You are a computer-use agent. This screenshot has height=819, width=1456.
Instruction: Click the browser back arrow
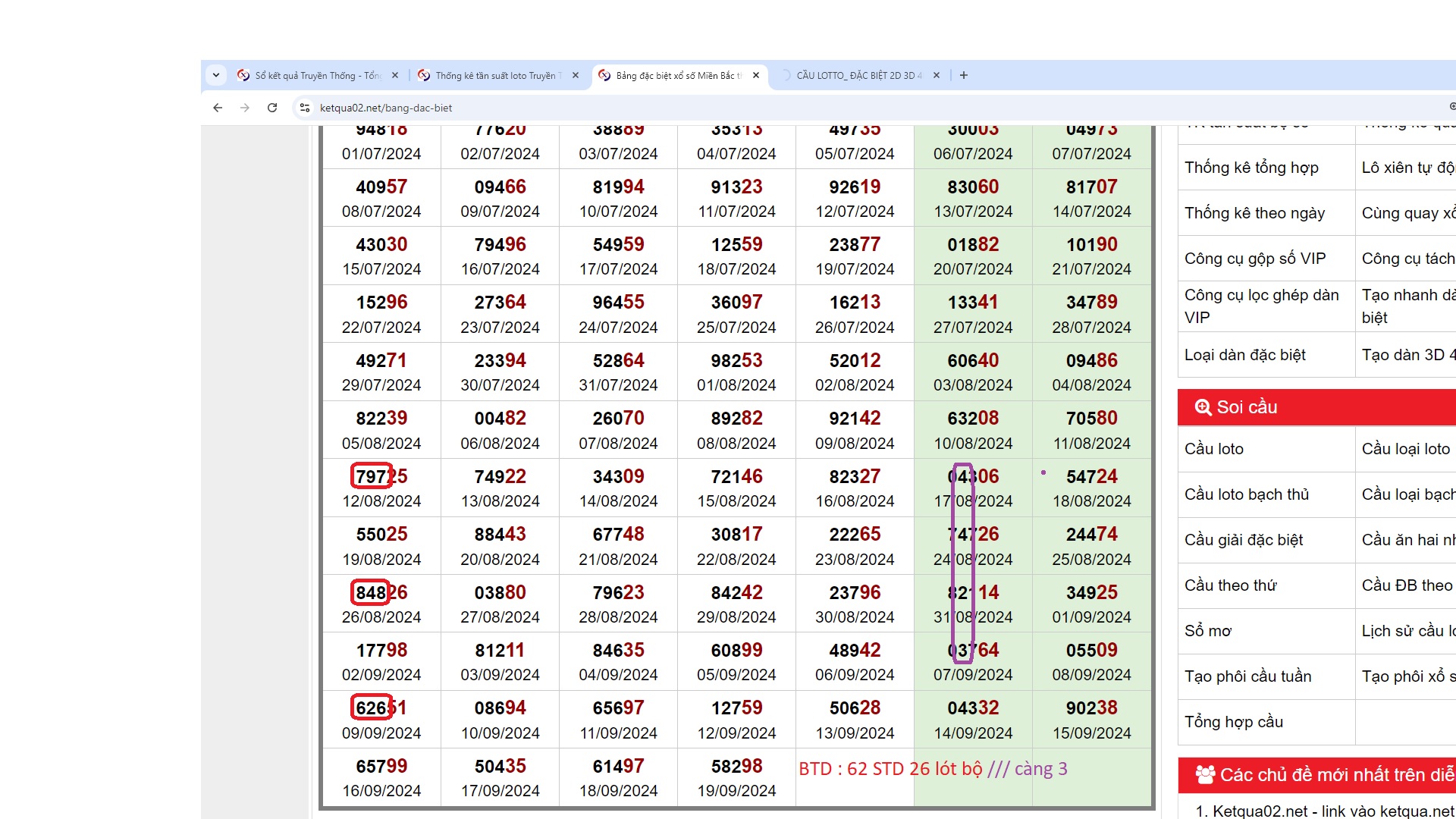(x=218, y=108)
